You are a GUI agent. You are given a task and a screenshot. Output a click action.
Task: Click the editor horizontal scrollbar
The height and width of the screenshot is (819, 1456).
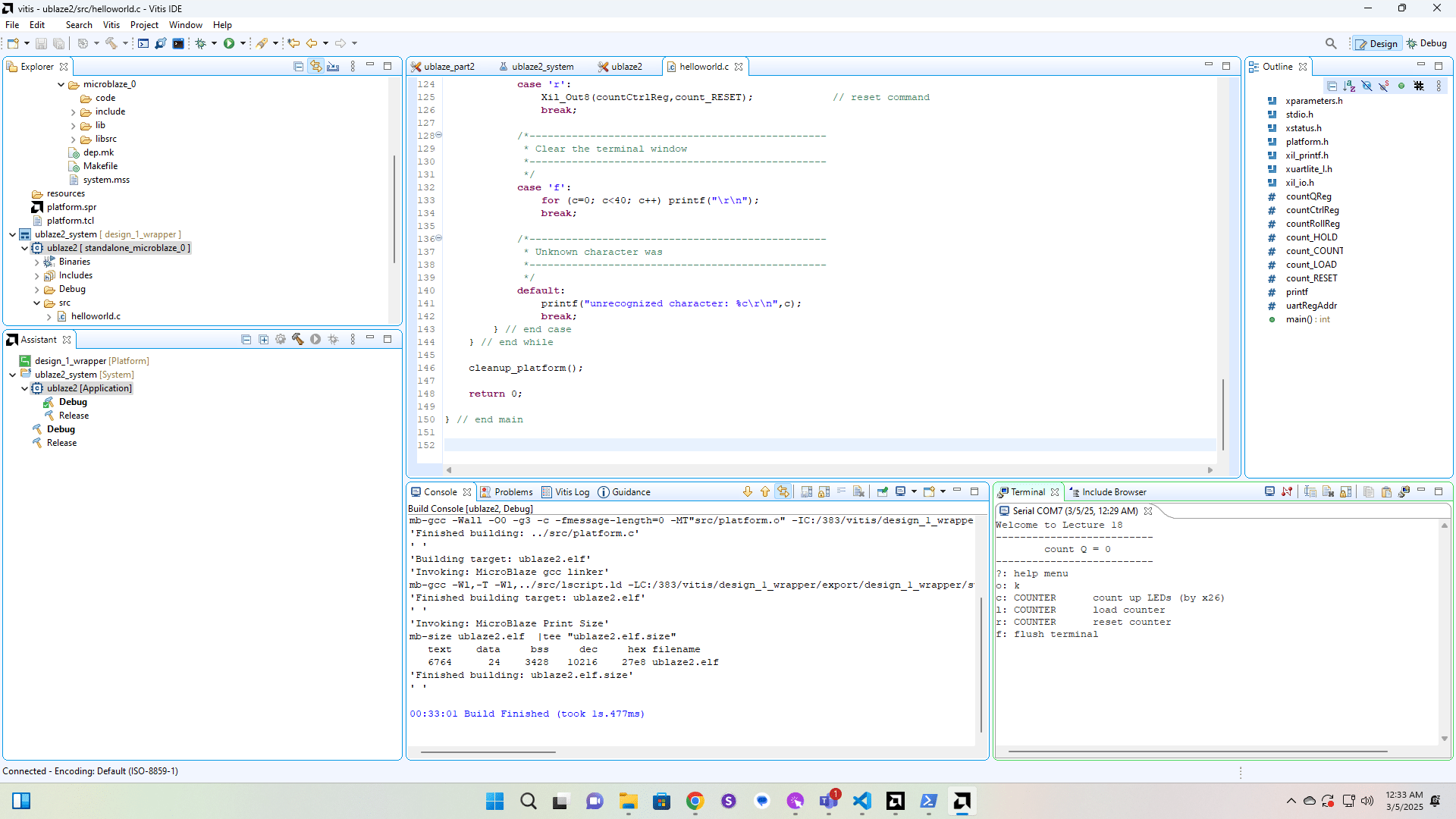click(x=827, y=470)
